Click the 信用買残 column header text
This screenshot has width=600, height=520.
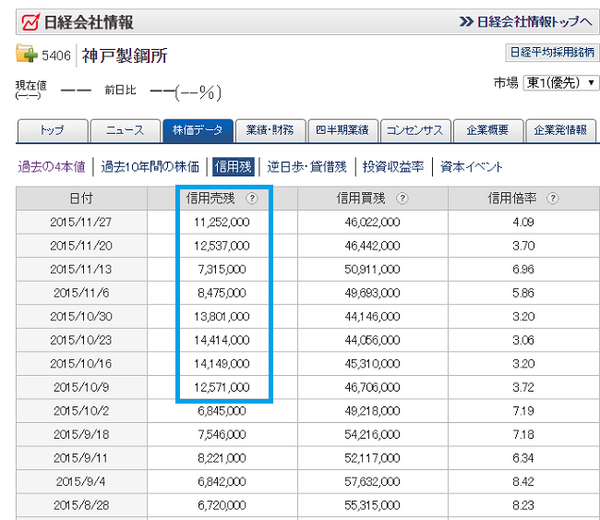point(360,198)
